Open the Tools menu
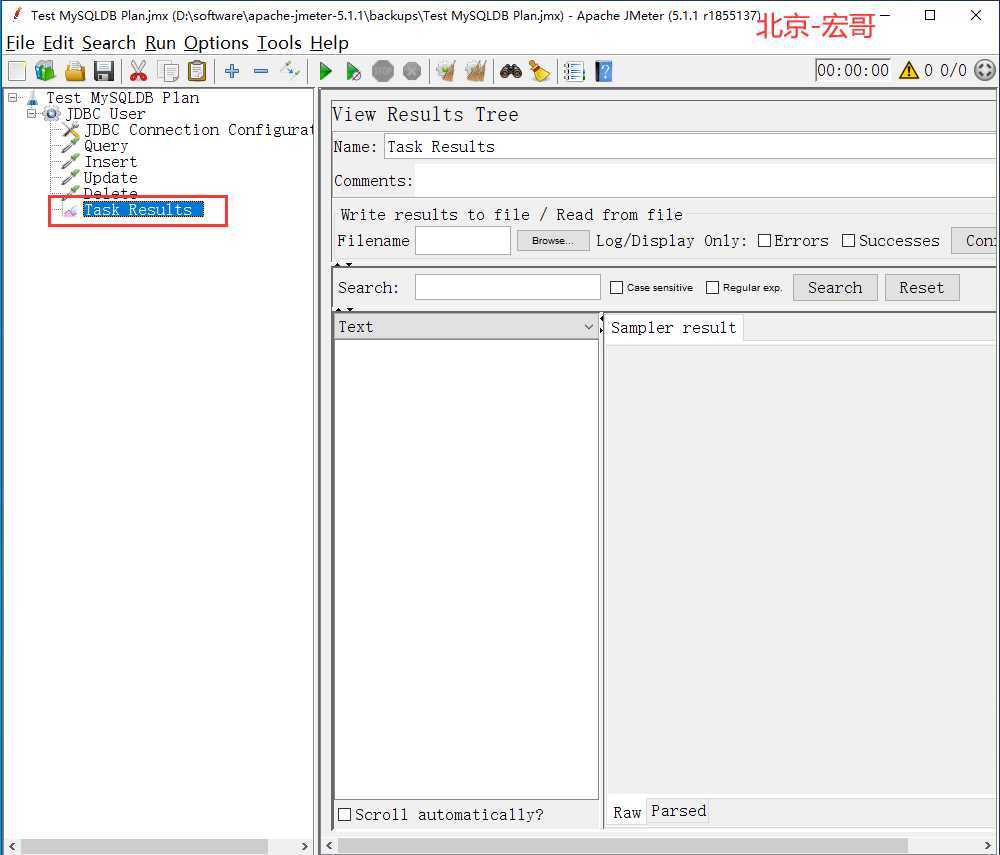This screenshot has width=1000, height=855. point(279,43)
